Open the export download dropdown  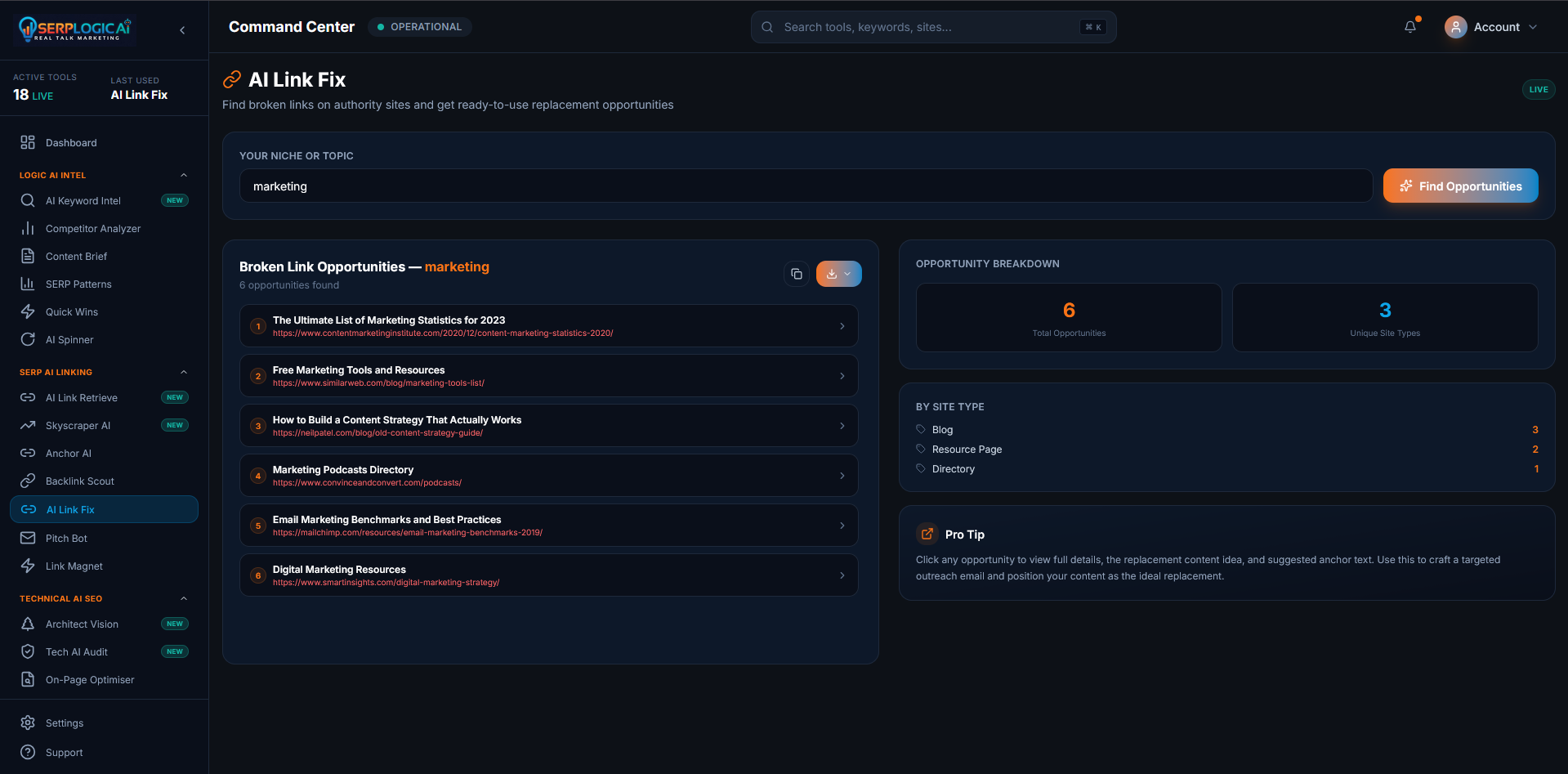click(x=839, y=274)
